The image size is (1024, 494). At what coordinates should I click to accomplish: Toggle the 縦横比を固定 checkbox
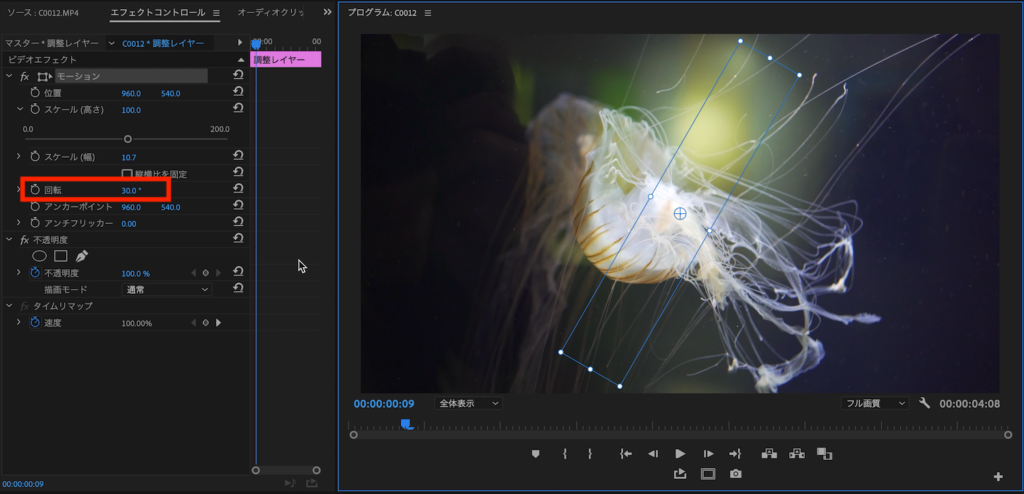pos(127,174)
